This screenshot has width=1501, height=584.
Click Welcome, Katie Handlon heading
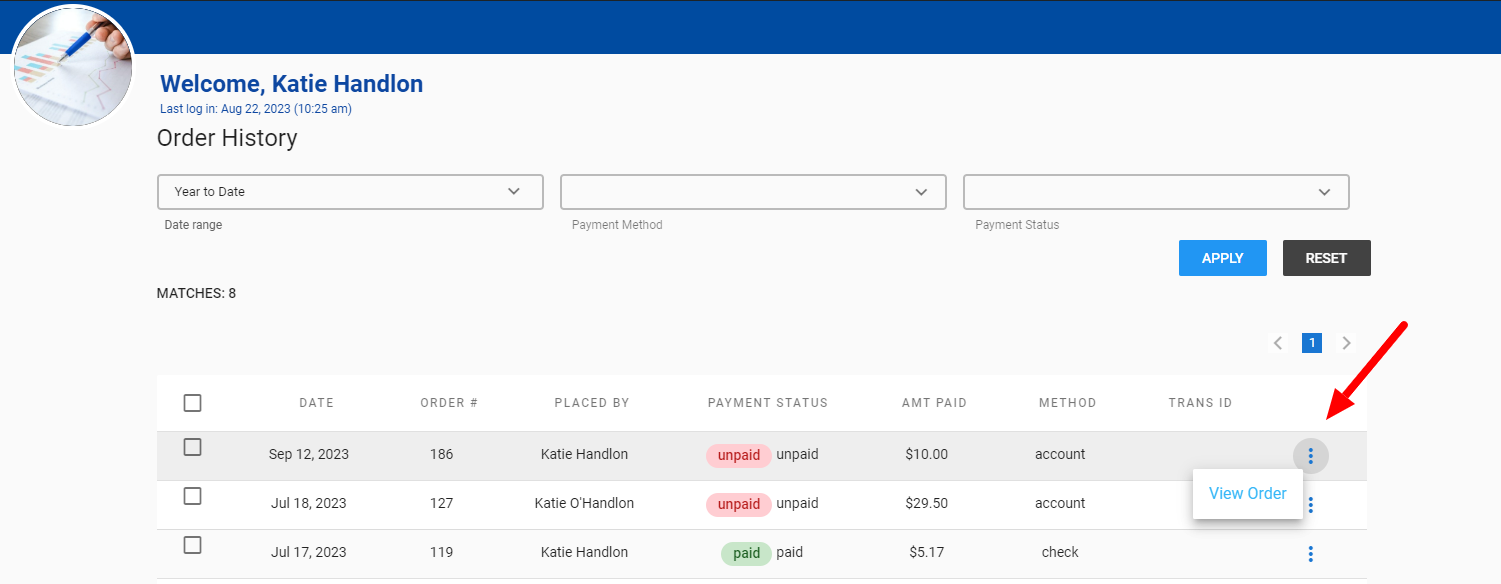click(291, 84)
